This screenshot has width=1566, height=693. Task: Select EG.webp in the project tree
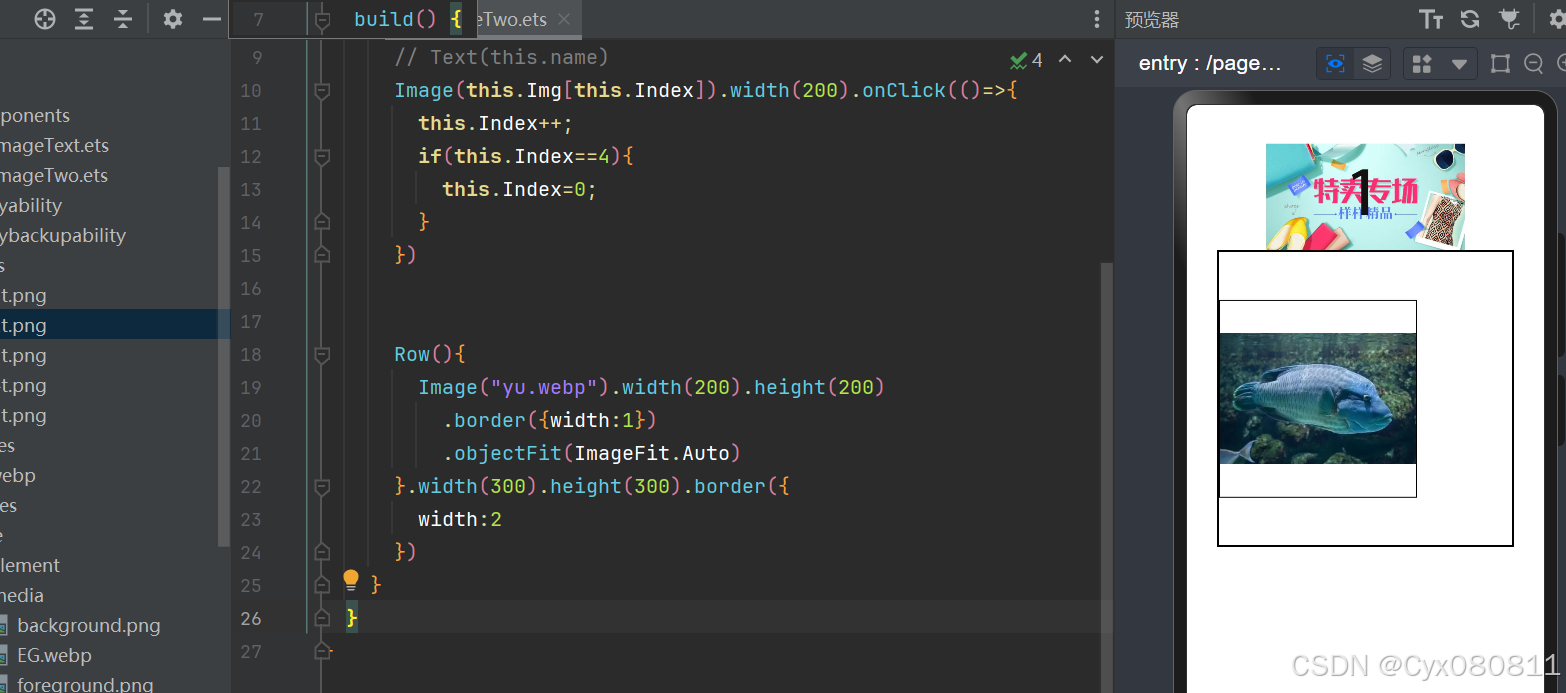[54, 655]
